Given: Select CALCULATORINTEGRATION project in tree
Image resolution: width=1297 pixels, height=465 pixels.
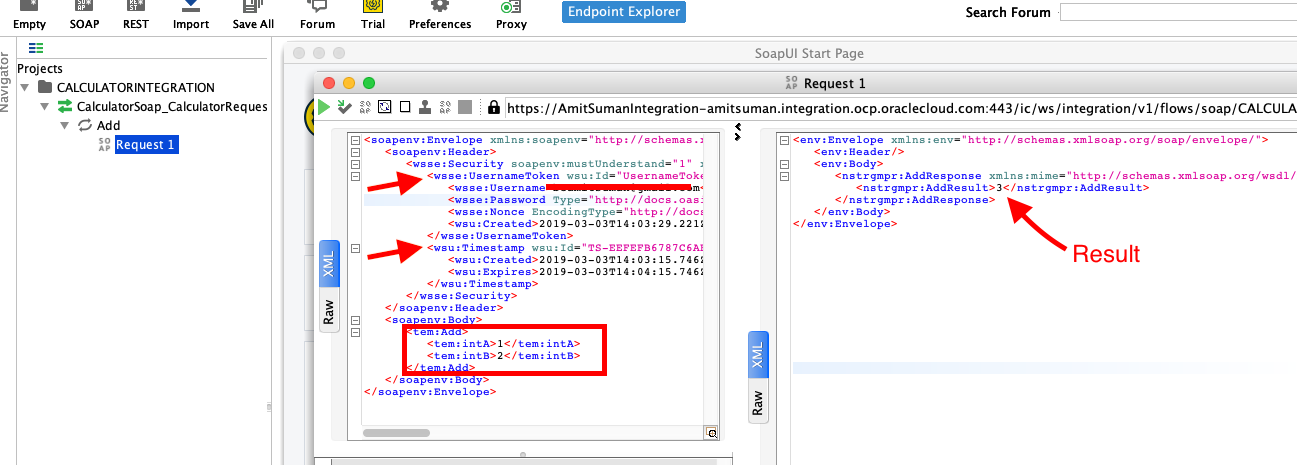Looking at the screenshot, I should [136, 88].
